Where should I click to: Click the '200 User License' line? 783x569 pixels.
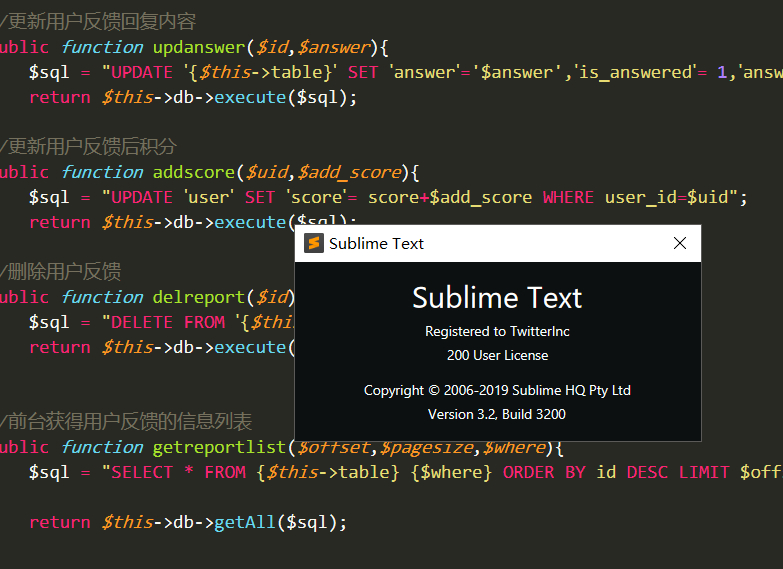(497, 355)
